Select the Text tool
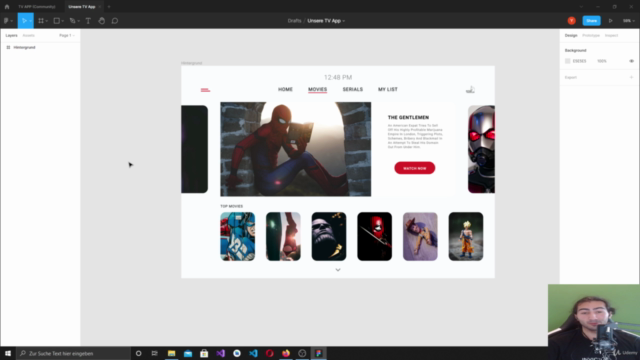Viewport: 640px width, 360px height. click(x=88, y=21)
